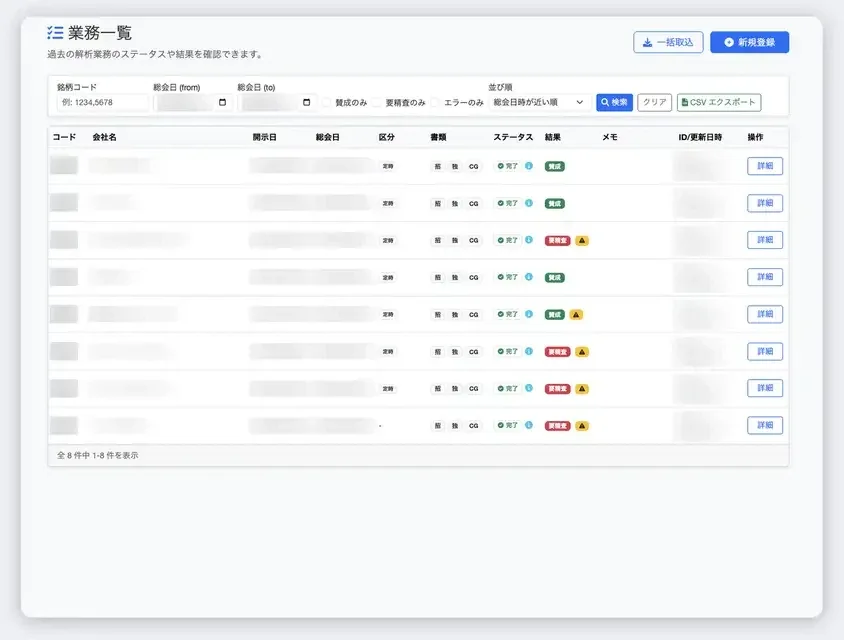
Task: Click the red 要精査 badge in the last row
Action: point(558,426)
